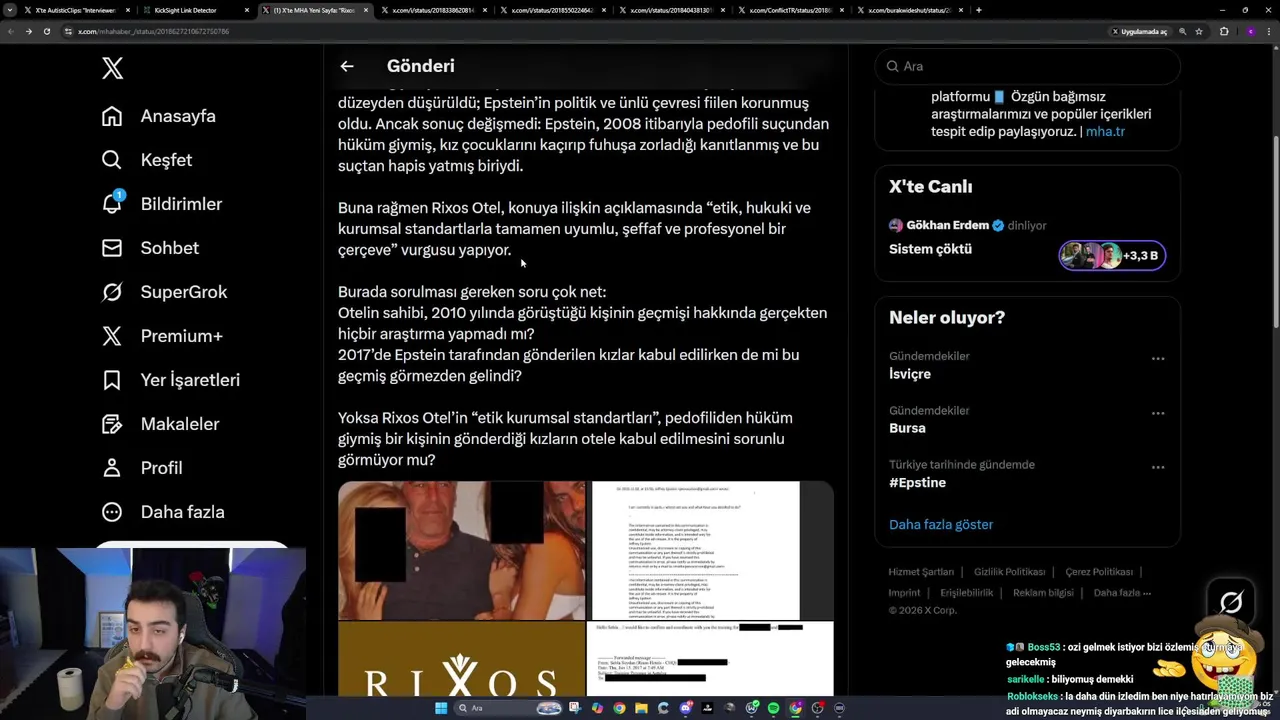This screenshot has width=1280, height=720.
Task: Open Epstein photo thumbnail
Action: pyautogui.click(x=461, y=551)
